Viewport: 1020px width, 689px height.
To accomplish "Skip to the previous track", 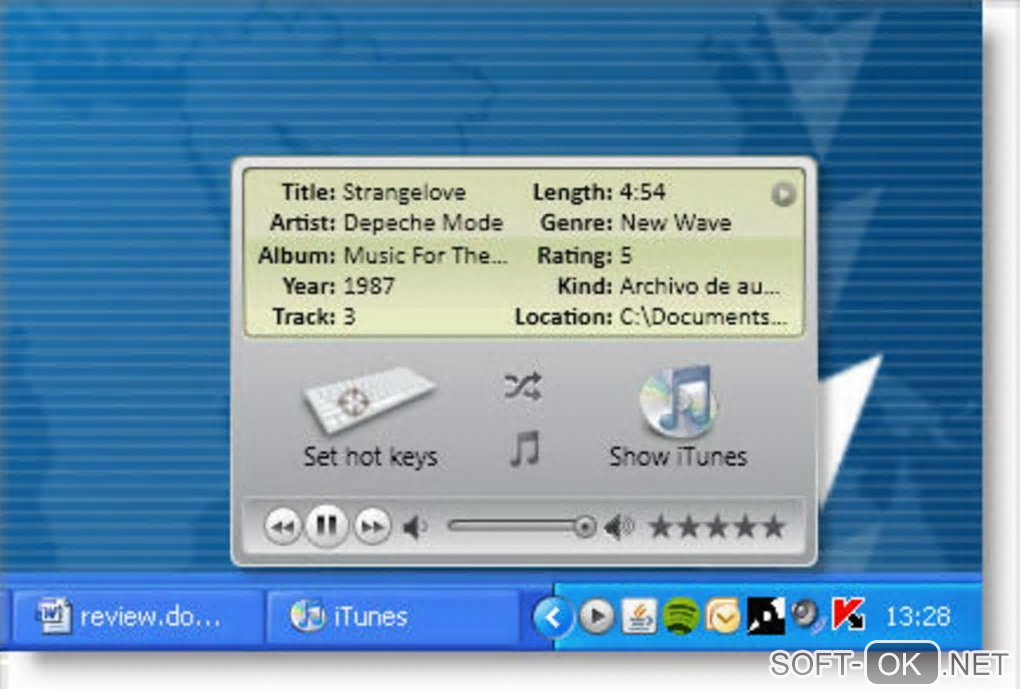I will pyautogui.click(x=282, y=526).
